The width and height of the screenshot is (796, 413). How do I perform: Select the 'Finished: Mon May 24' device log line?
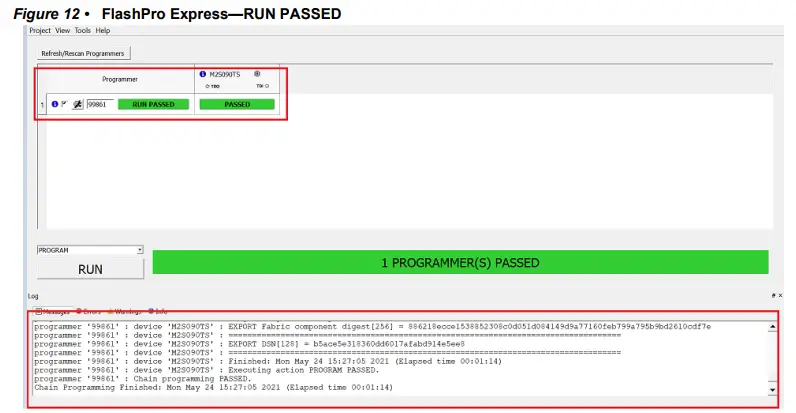click(x=268, y=361)
